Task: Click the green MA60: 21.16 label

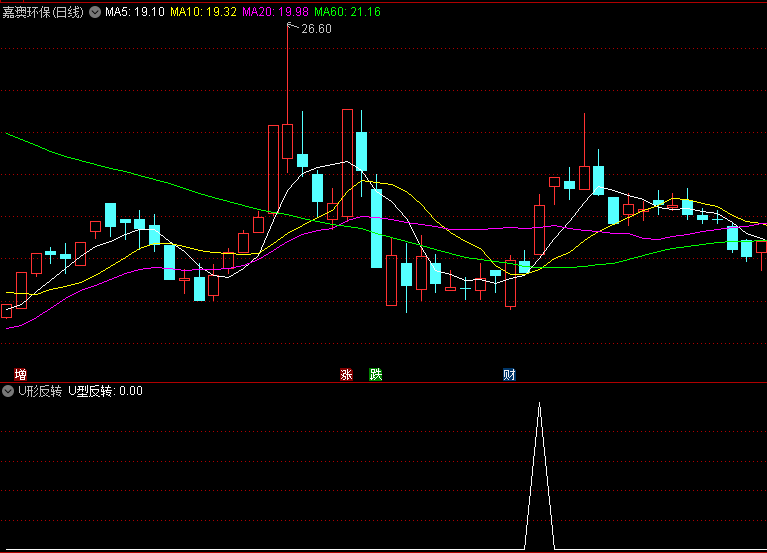Action: (347, 12)
